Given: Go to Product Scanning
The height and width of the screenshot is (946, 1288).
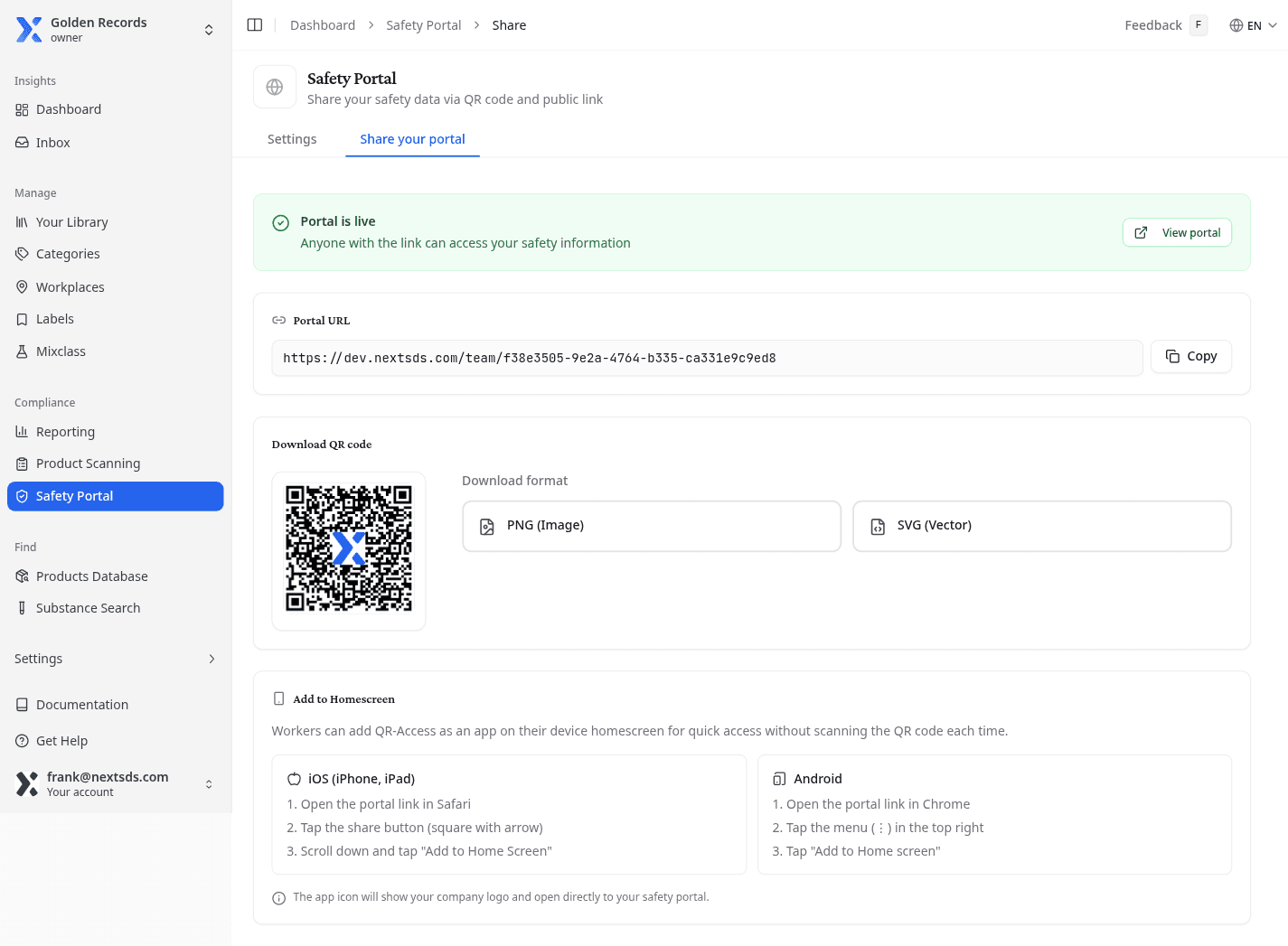Looking at the screenshot, I should pos(116,464).
